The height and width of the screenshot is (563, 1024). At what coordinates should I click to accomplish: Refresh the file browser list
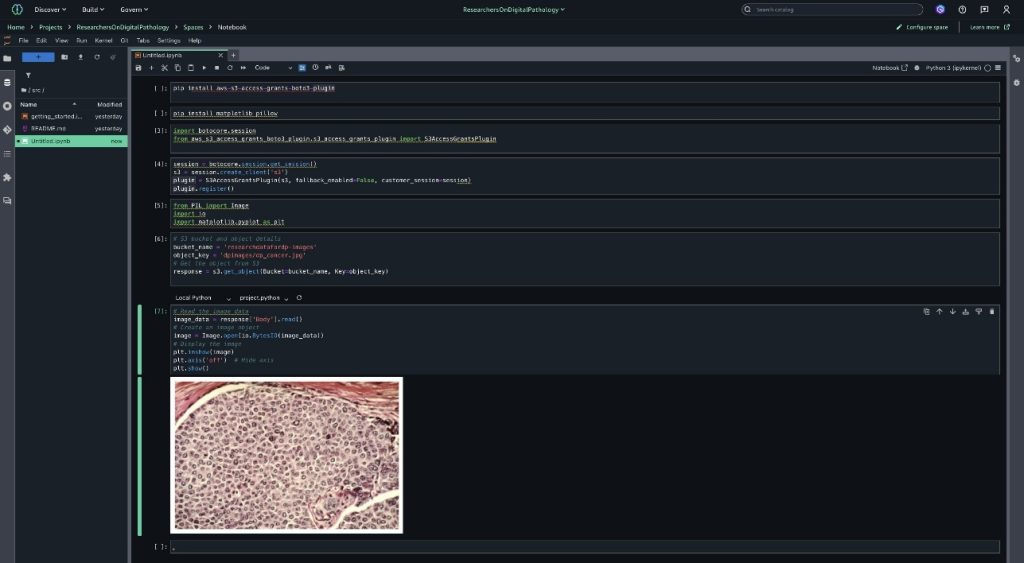(97, 57)
